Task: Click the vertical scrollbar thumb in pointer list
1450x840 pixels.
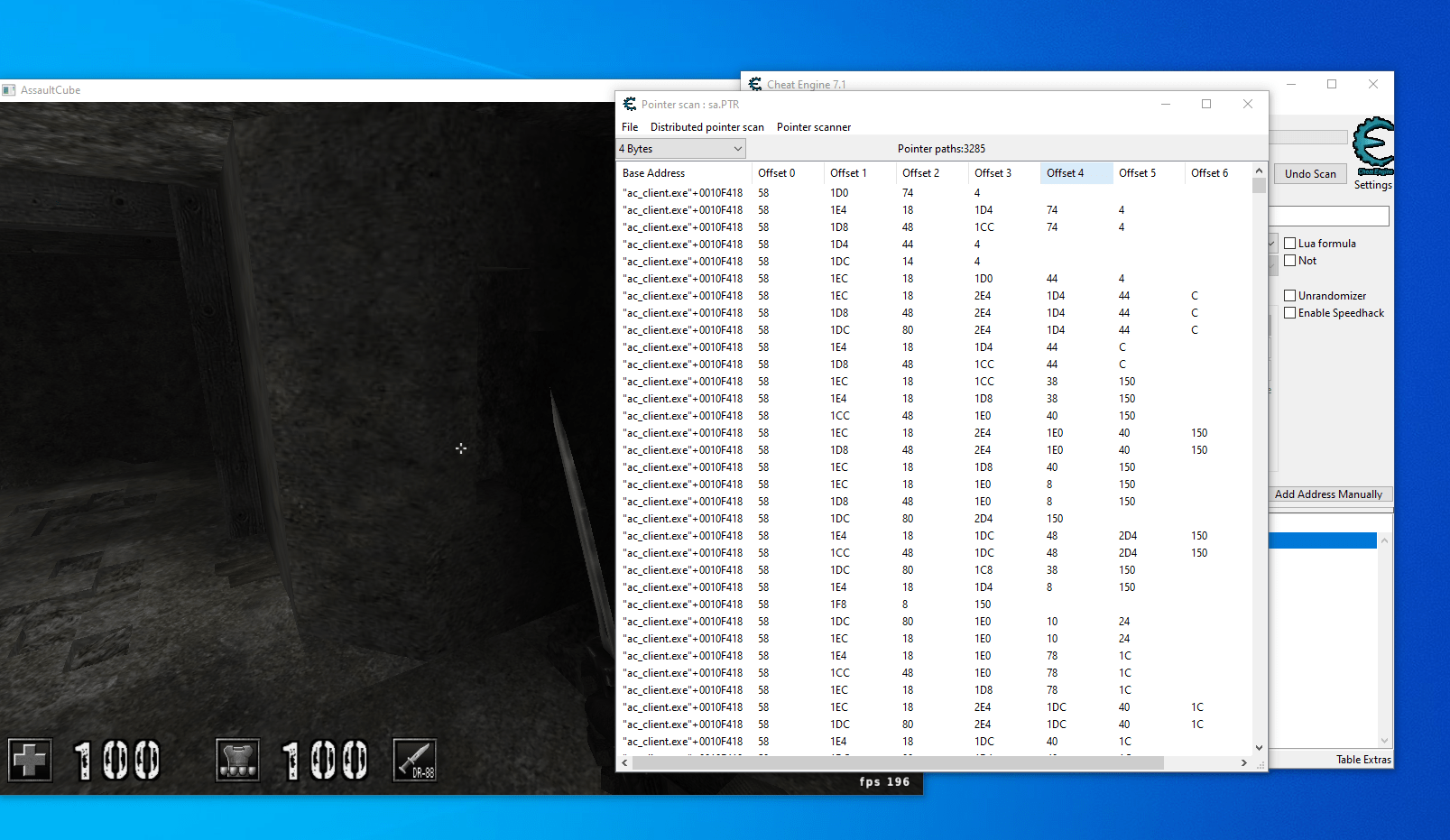Action: (x=1259, y=186)
